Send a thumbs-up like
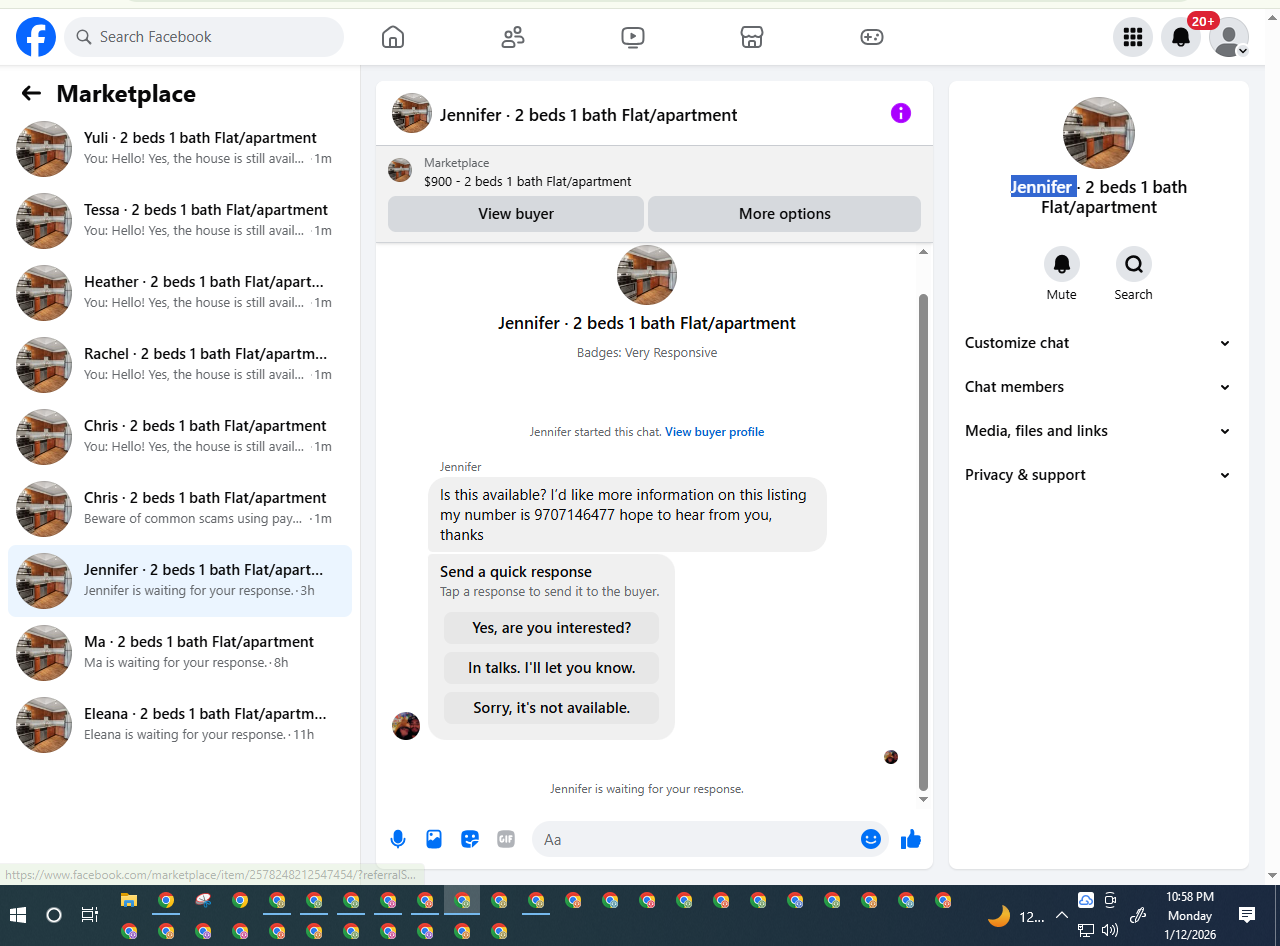The image size is (1280, 946). pyautogui.click(x=910, y=839)
